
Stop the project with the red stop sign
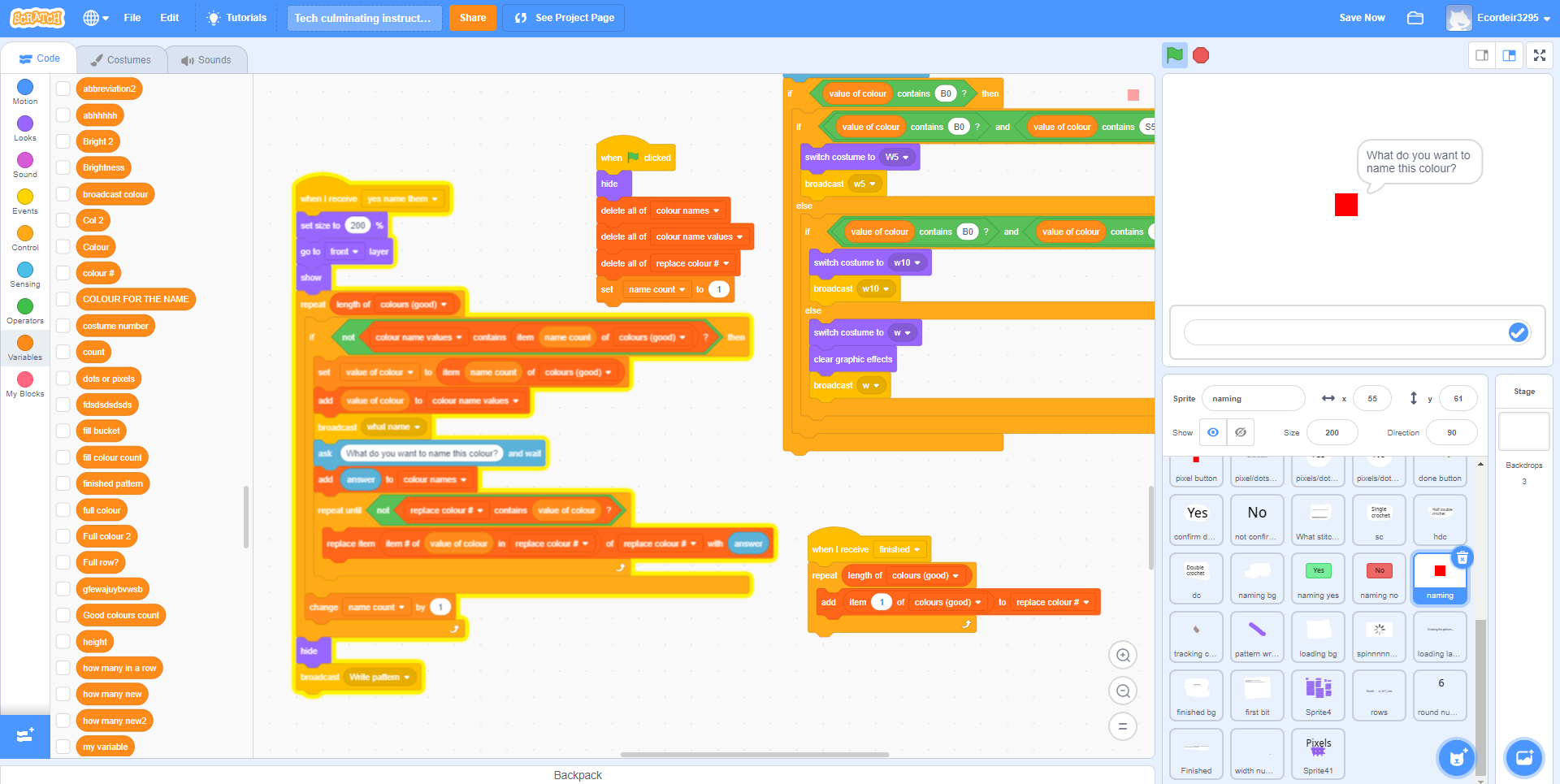[1201, 55]
